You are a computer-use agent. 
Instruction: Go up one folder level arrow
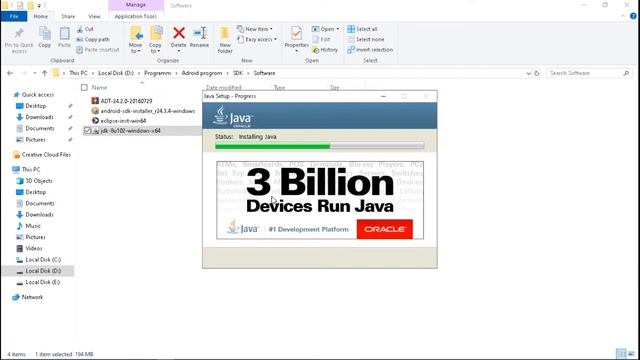coord(44,73)
